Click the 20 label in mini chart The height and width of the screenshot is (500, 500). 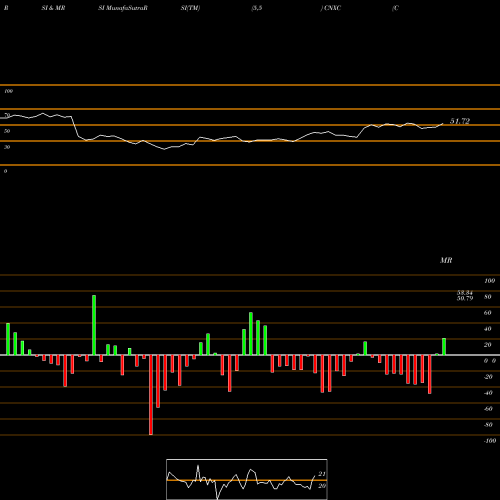coord(322,486)
